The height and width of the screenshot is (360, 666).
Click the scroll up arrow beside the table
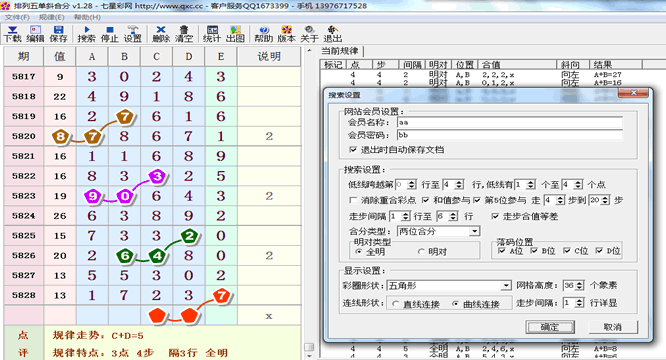click(309, 51)
